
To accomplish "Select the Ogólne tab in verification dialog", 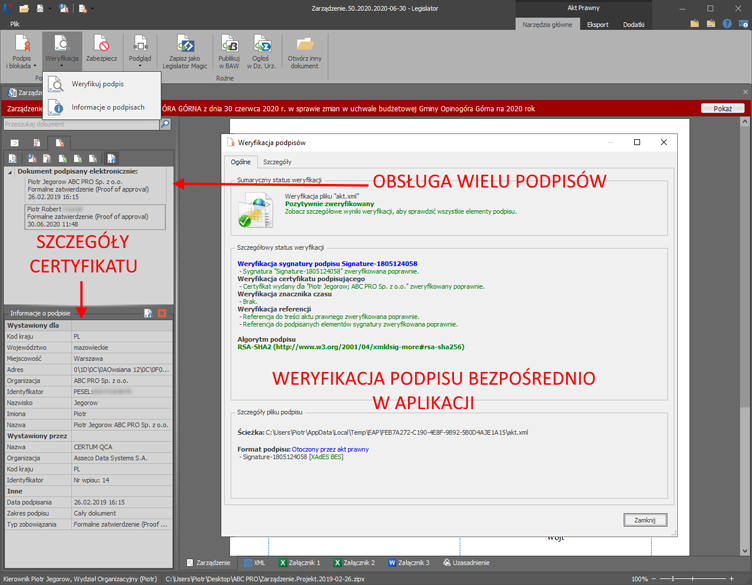I will point(241,162).
